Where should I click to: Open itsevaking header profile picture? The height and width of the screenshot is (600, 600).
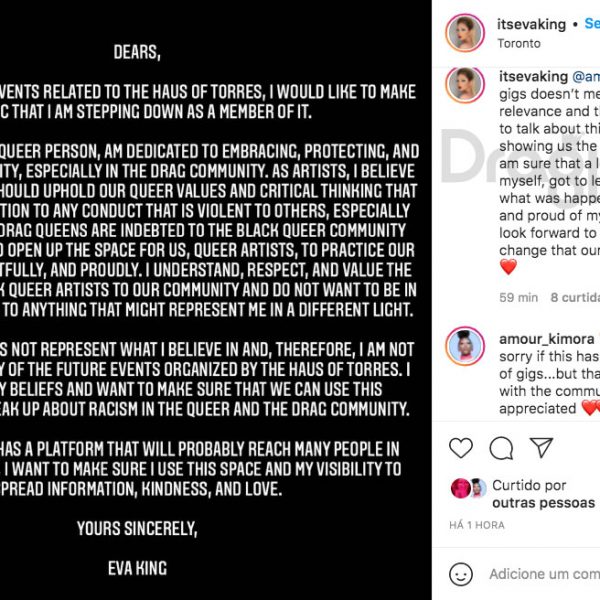point(465,33)
